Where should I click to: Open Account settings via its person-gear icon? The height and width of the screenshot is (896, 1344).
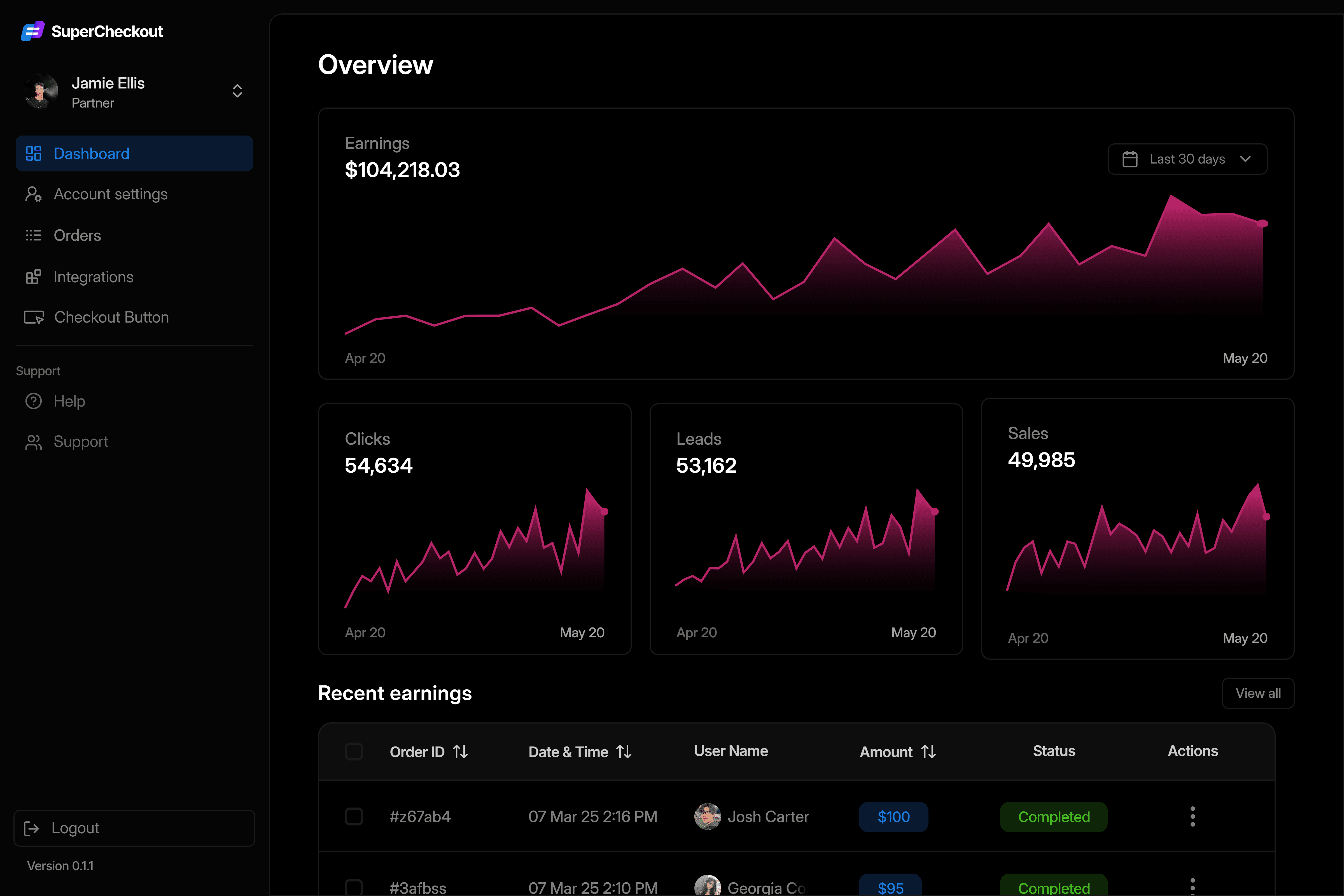click(x=34, y=194)
